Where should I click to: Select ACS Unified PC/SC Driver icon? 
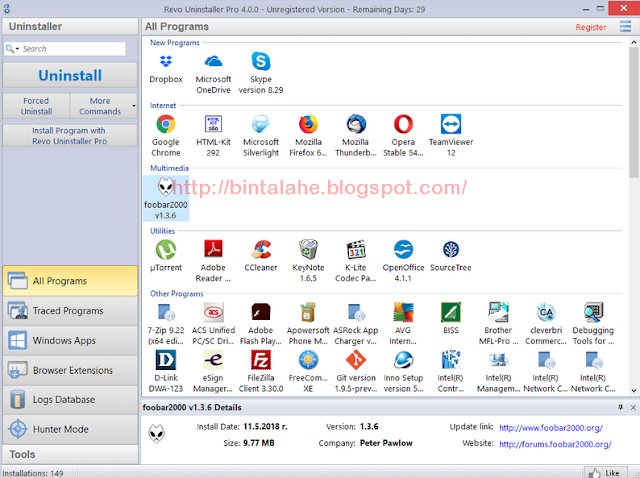coord(213,313)
